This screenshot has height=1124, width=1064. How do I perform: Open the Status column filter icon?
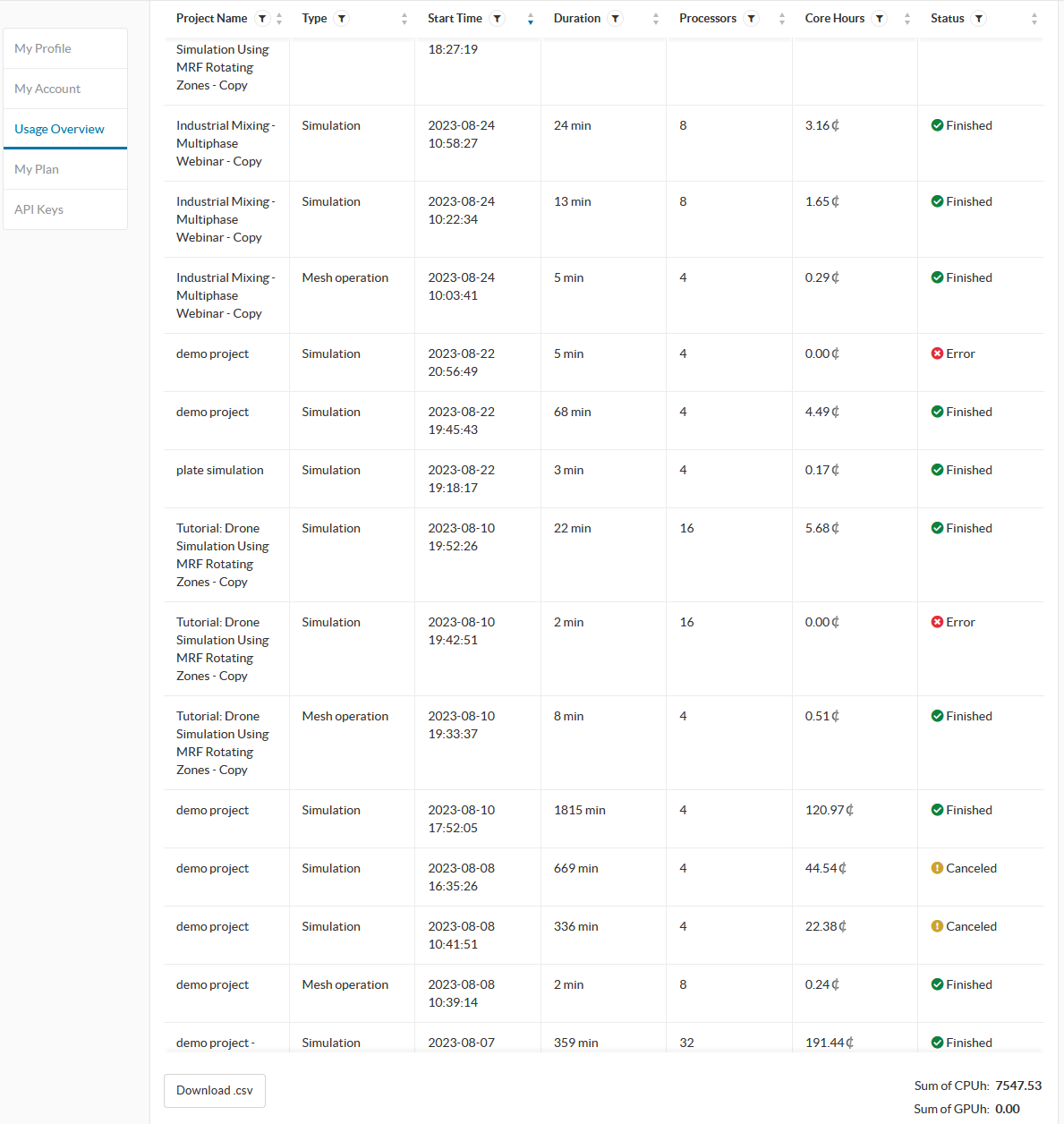click(x=979, y=19)
